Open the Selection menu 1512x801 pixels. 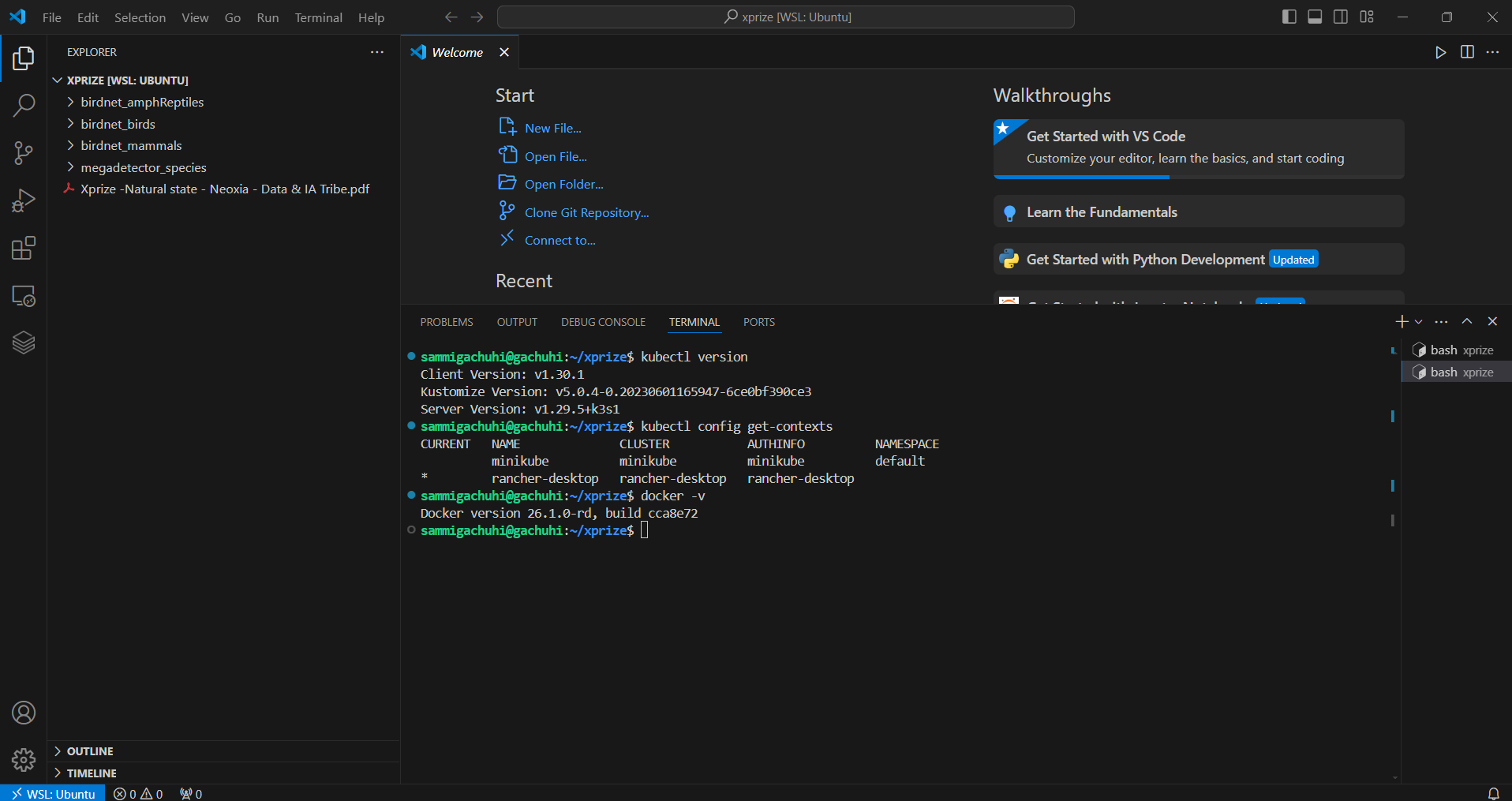(x=140, y=17)
